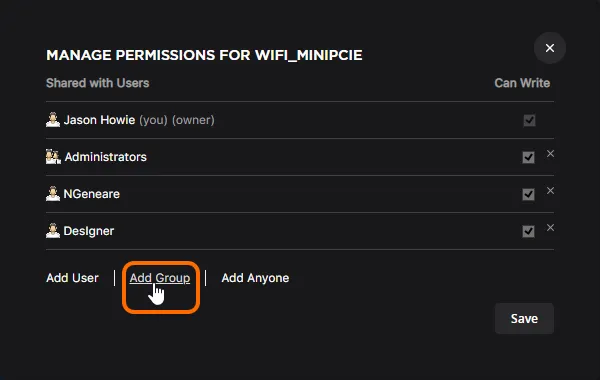
Task: Close the Manage Permissions dialog
Action: pyautogui.click(x=550, y=48)
